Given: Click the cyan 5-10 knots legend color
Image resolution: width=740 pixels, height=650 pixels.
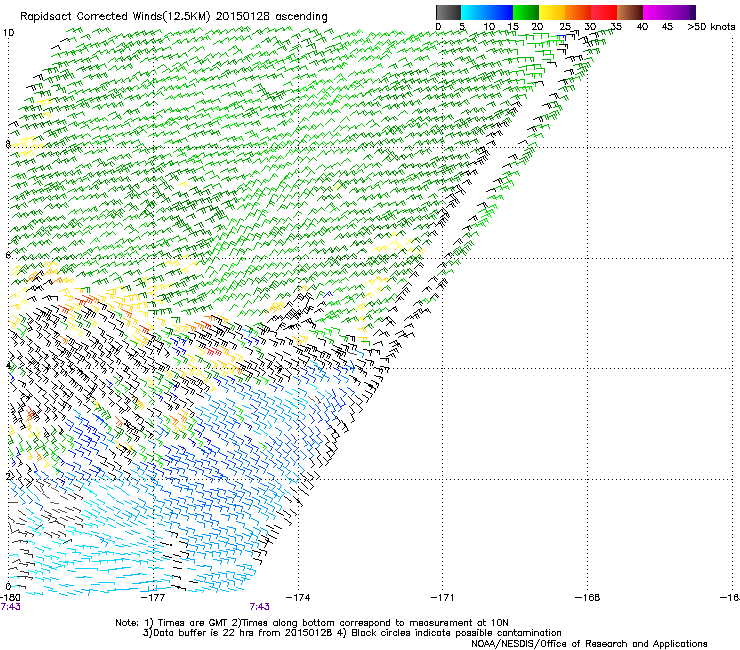Looking at the screenshot, I should [474, 12].
